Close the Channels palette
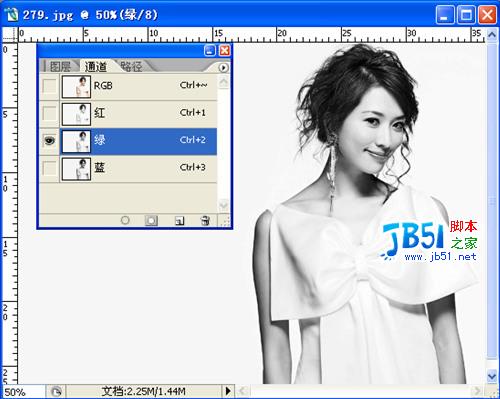500x399 pixels. point(225,50)
